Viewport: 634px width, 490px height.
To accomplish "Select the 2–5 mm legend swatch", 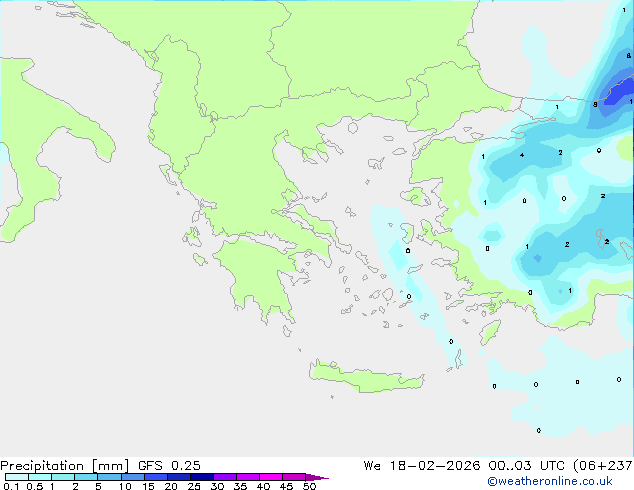I will (86, 477).
